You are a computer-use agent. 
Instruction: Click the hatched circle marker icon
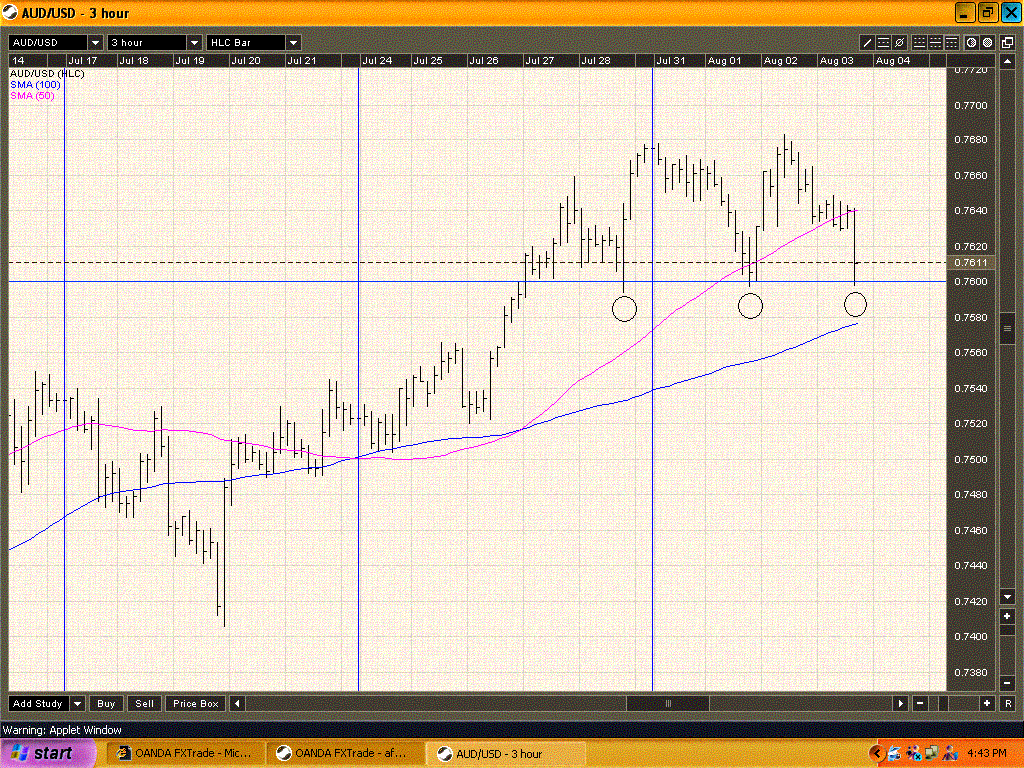point(970,42)
